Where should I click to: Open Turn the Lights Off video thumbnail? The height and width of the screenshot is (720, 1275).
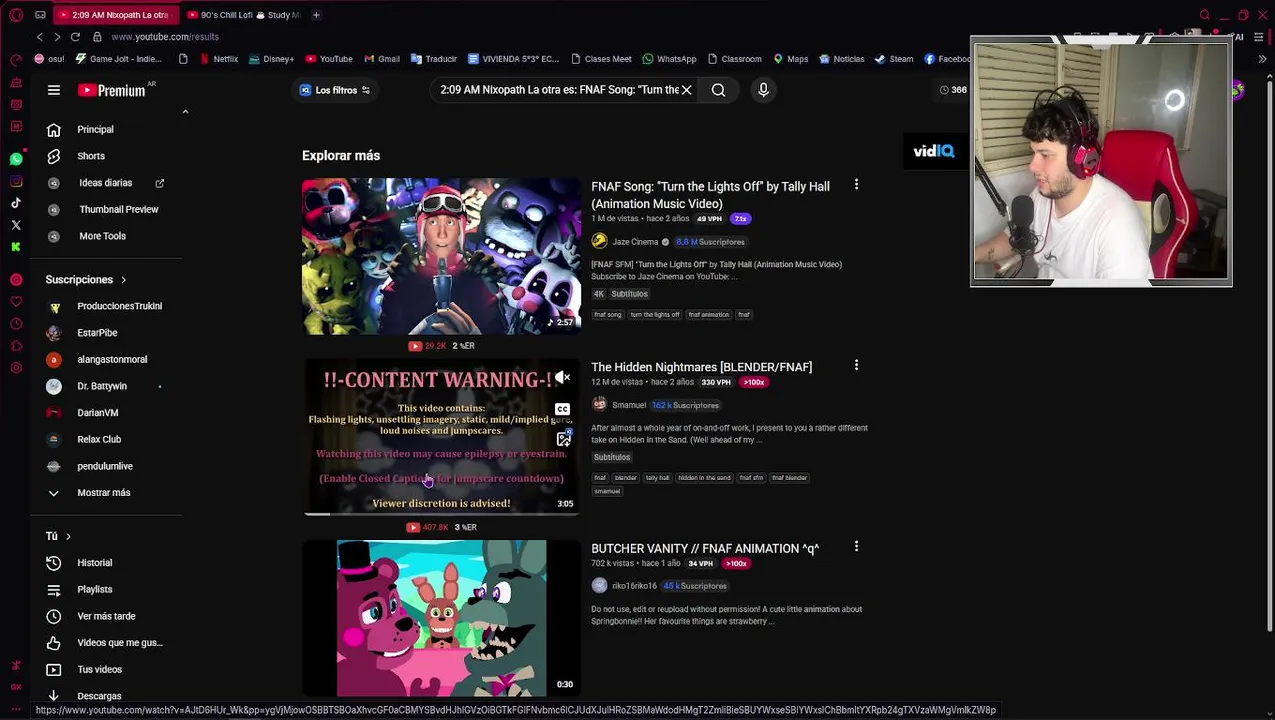441,256
